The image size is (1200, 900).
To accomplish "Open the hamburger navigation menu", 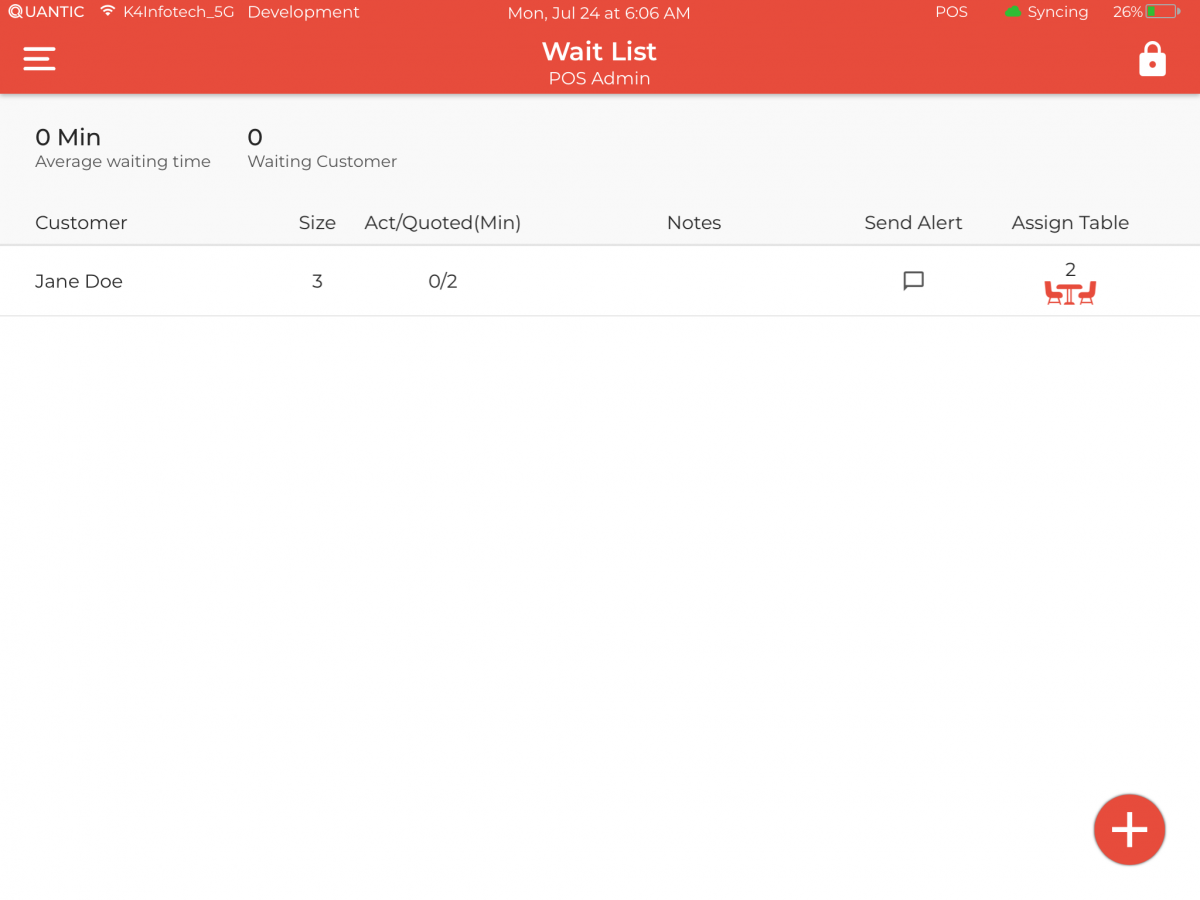I will click(39, 58).
